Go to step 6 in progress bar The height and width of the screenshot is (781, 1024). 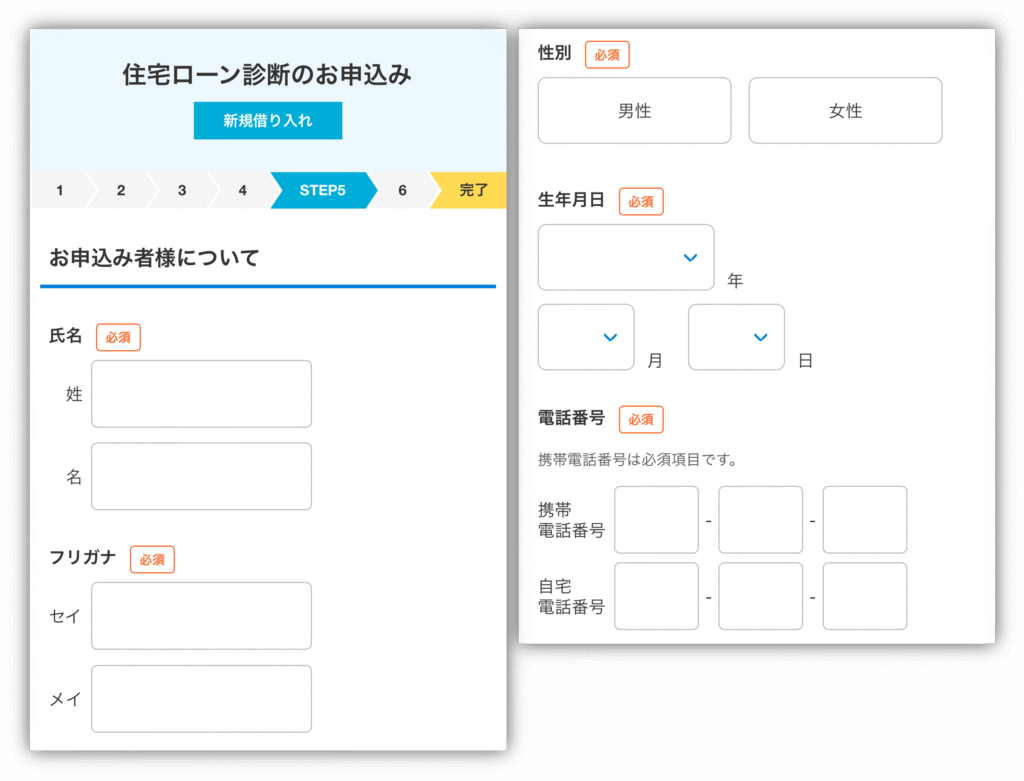click(x=402, y=190)
